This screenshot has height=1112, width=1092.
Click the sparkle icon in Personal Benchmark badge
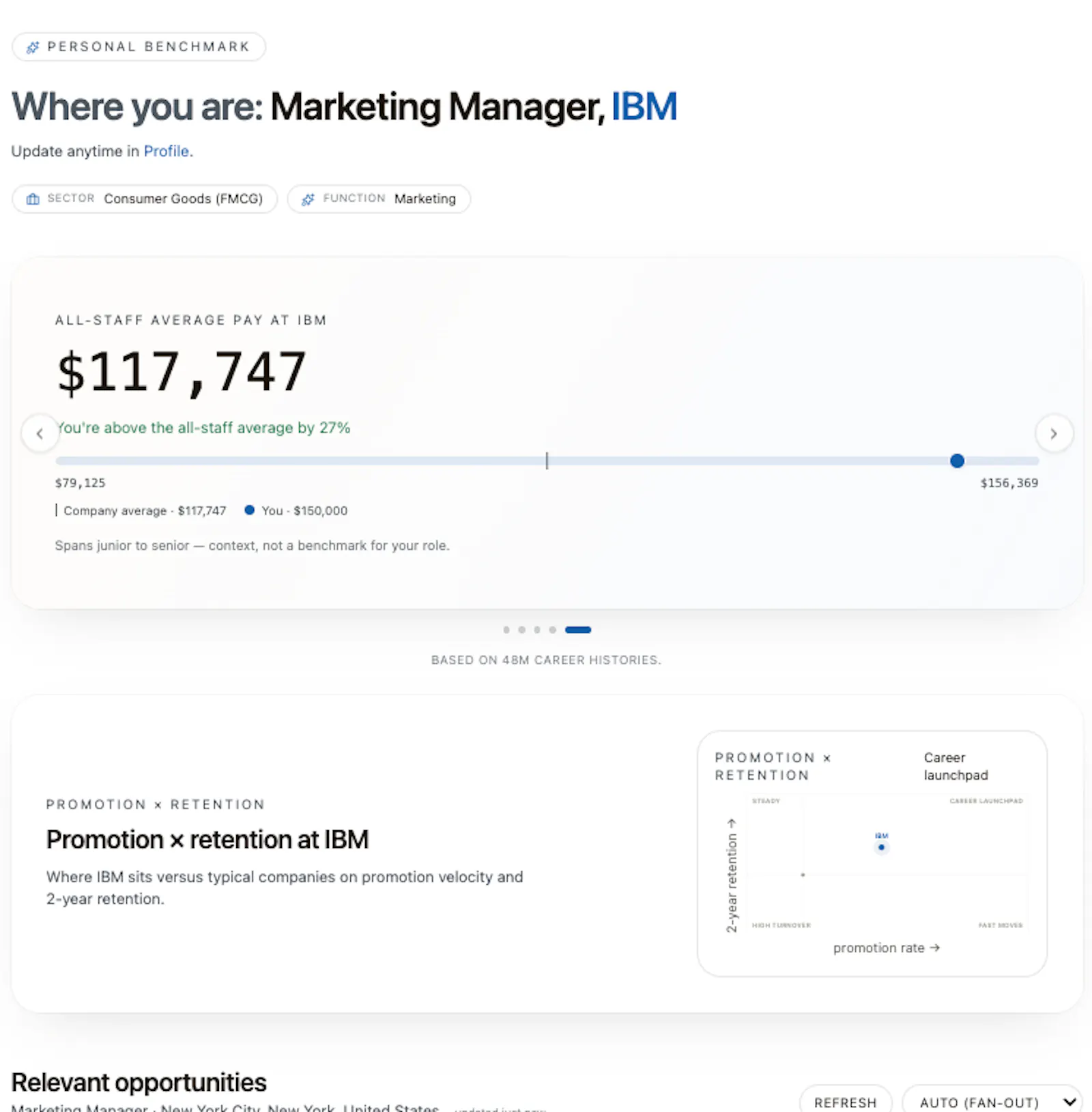pos(32,47)
